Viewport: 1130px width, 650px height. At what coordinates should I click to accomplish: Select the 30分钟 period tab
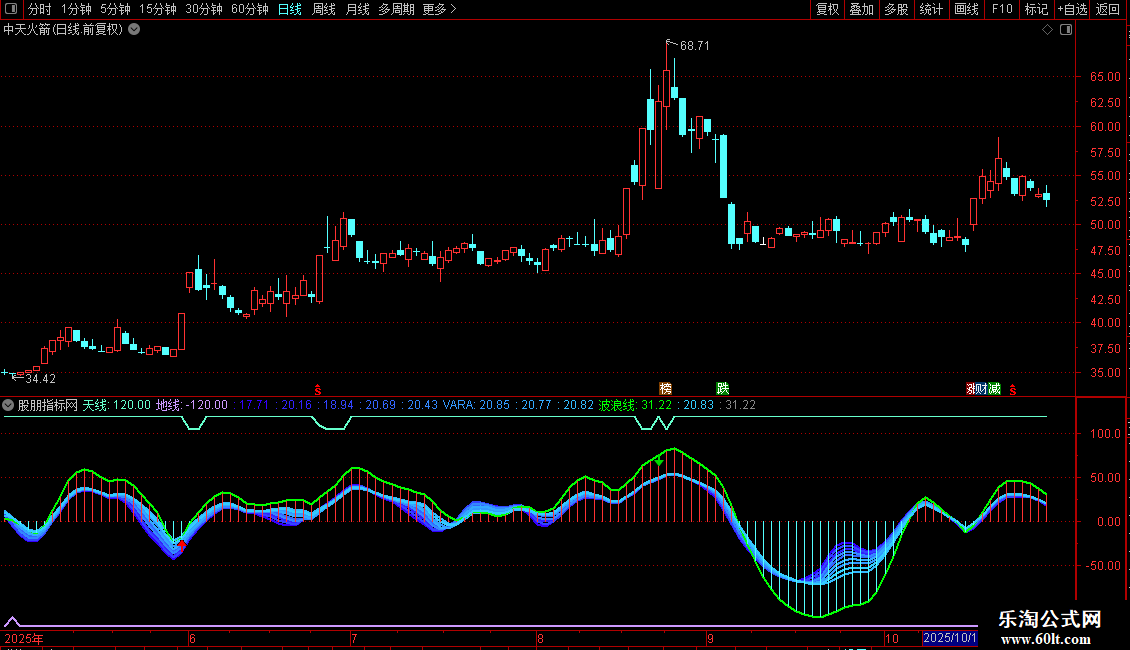[203, 10]
